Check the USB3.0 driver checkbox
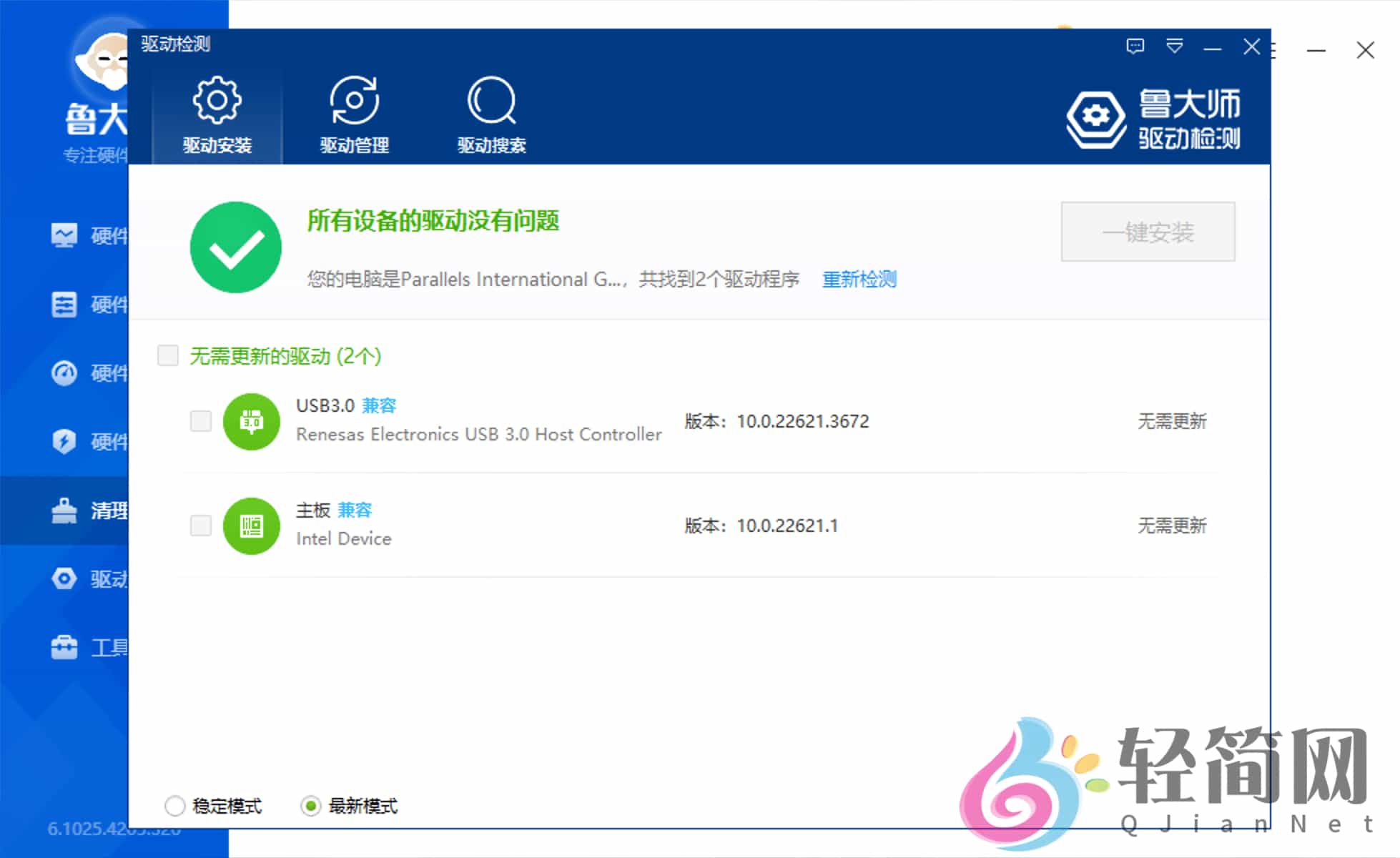This screenshot has width=1400, height=858. coord(200,422)
